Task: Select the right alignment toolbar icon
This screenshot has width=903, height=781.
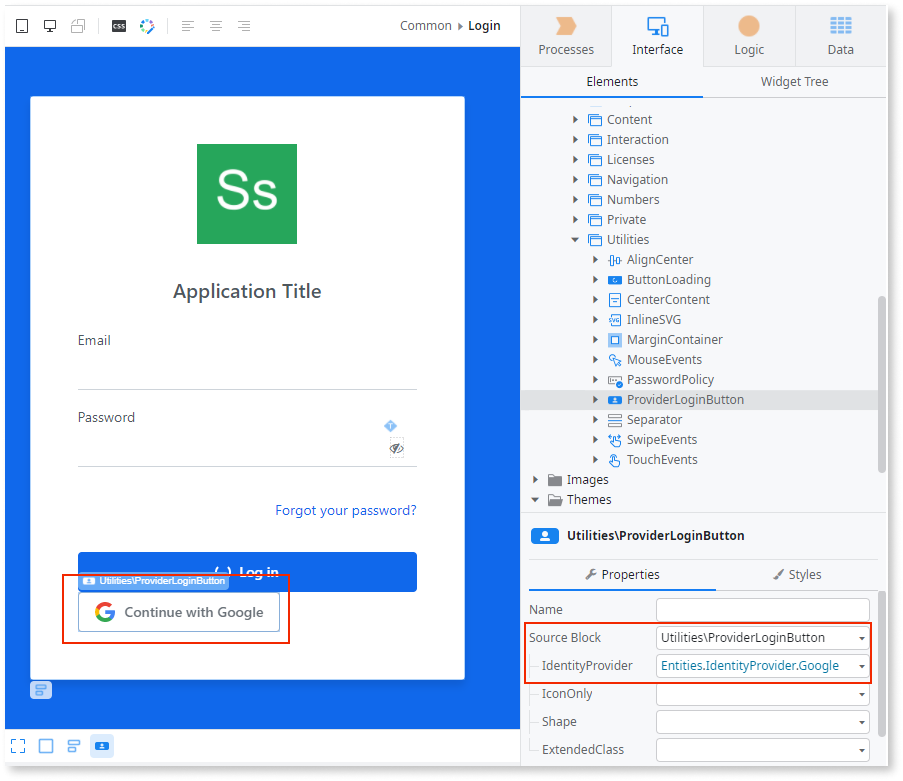Action: [x=243, y=25]
